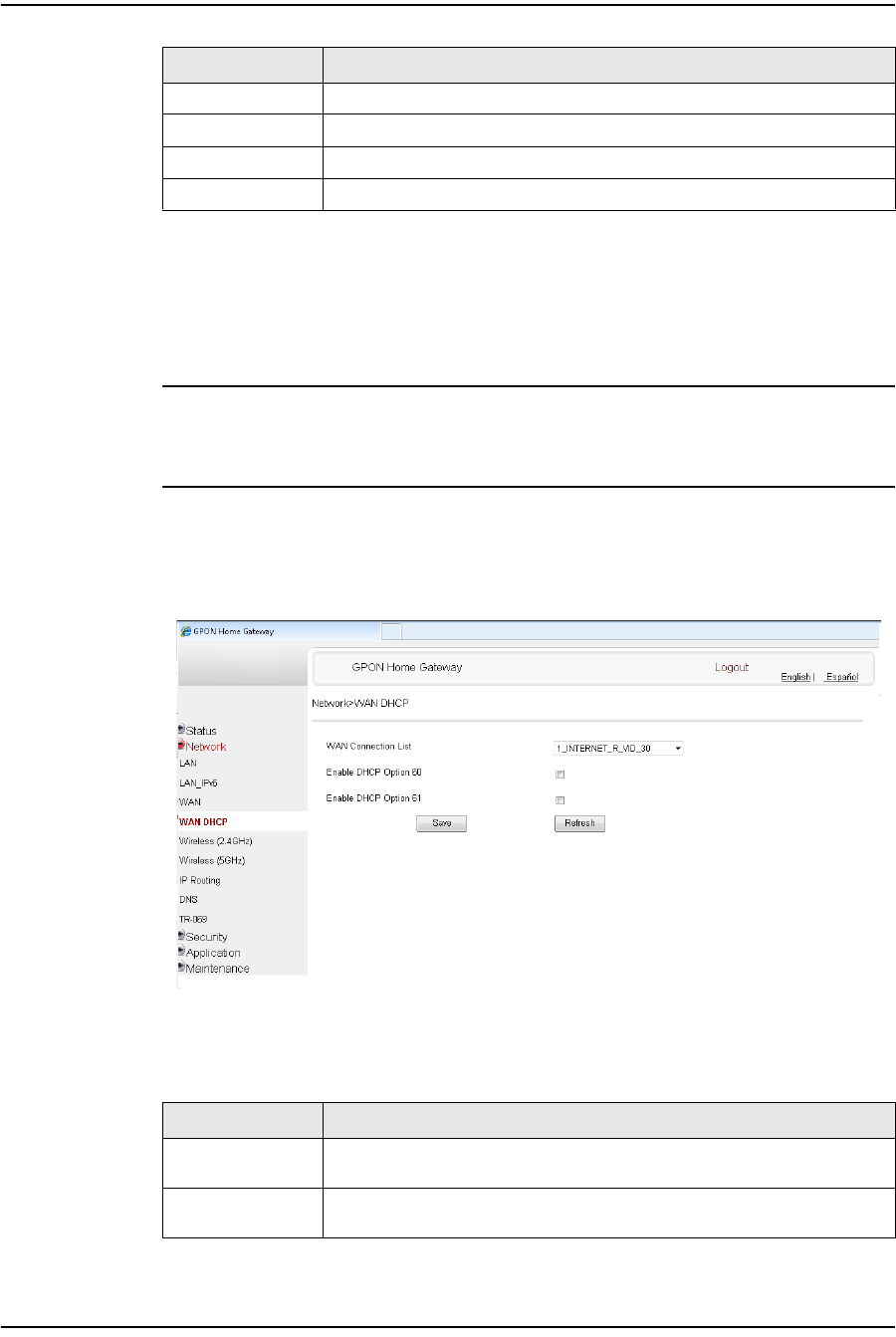Click the GPON Home Gateway page header text
Viewport: 896px width, 1337px height.
pyautogui.click(x=407, y=667)
